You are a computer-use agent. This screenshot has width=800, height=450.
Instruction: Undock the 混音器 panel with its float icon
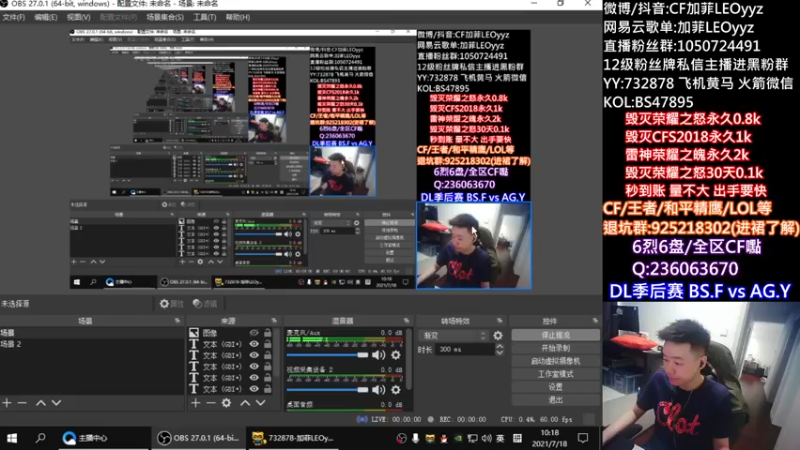pos(407,320)
